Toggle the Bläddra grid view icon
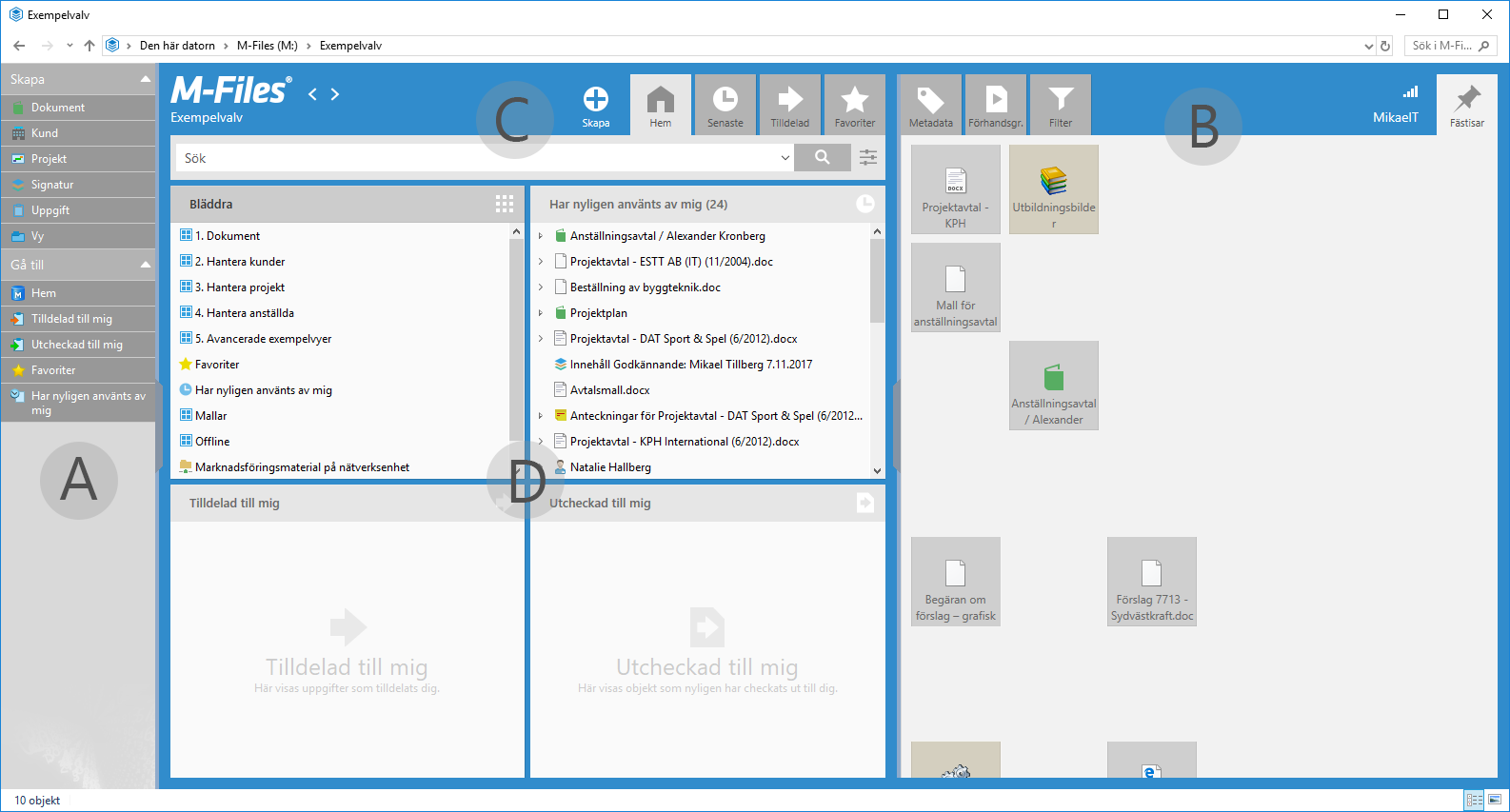 click(505, 204)
